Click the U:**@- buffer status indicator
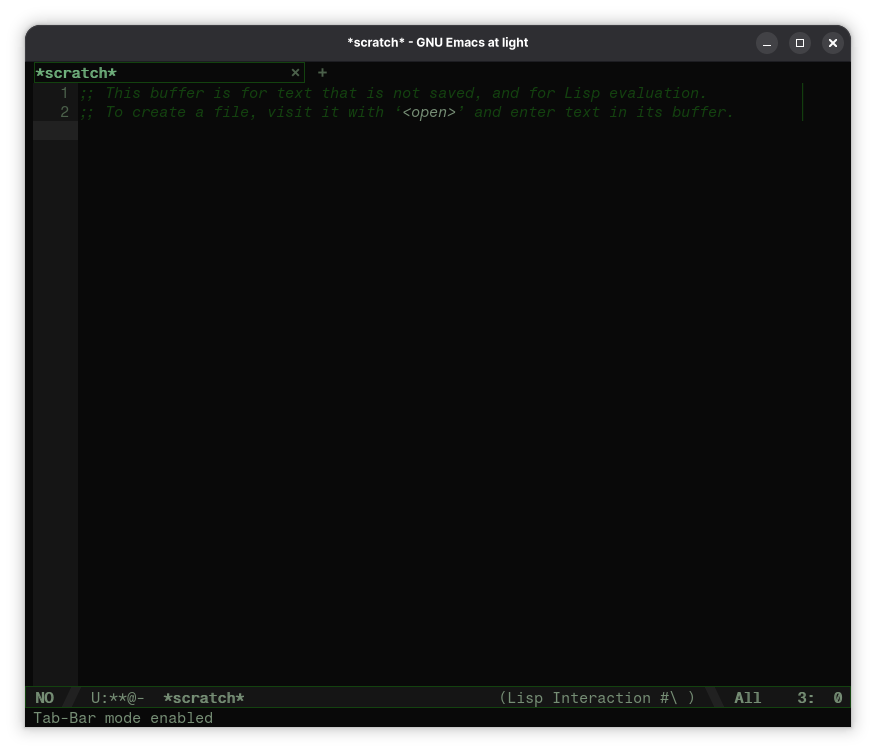 [117, 698]
